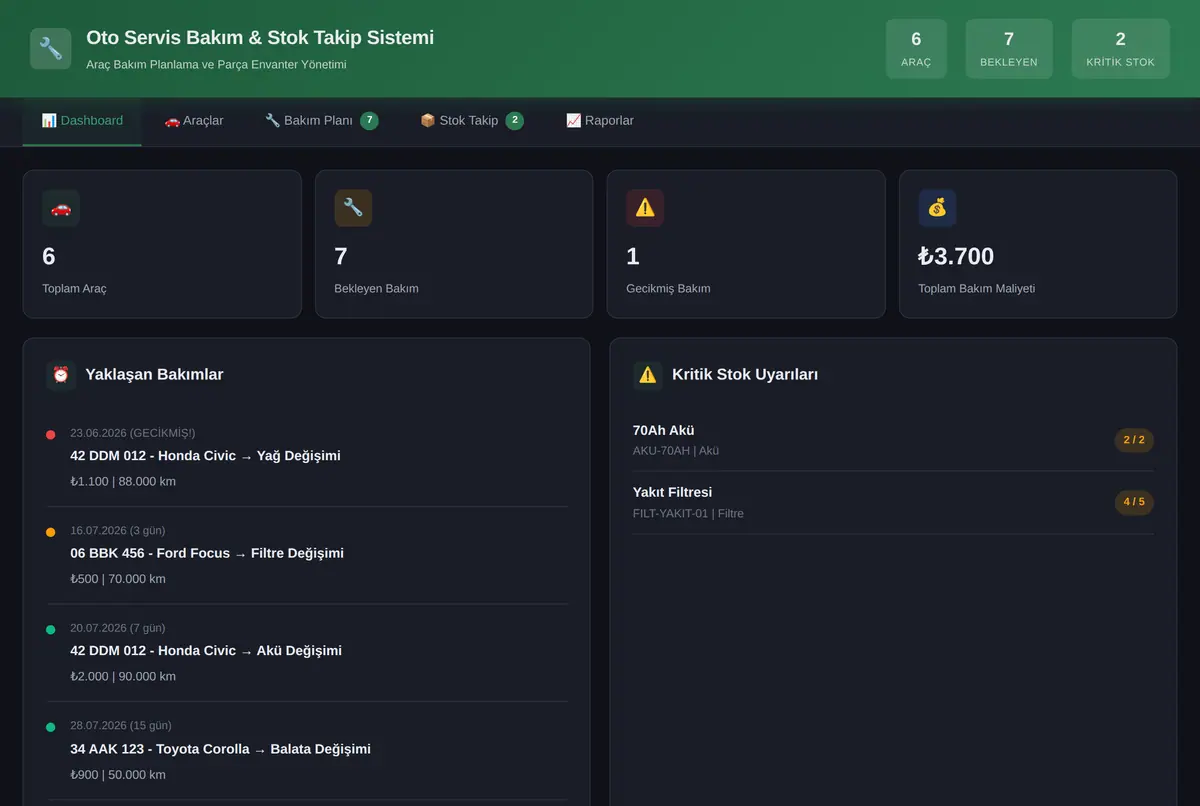Click the green dot for Toyota Corolla entry
Screen dimensions: 1200x806
[x=51, y=727]
